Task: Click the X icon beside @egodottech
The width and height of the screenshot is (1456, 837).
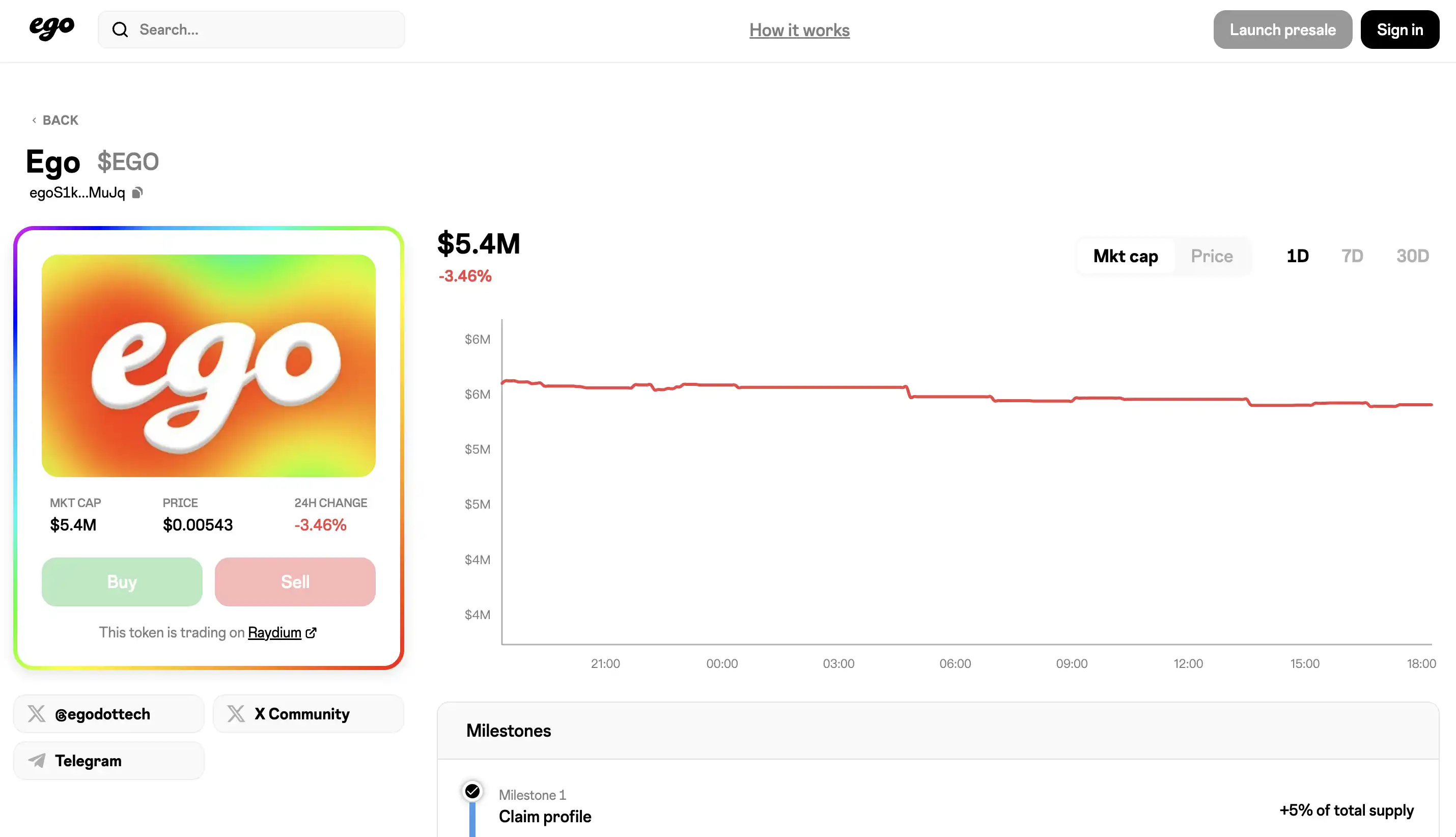Action: pos(37,714)
